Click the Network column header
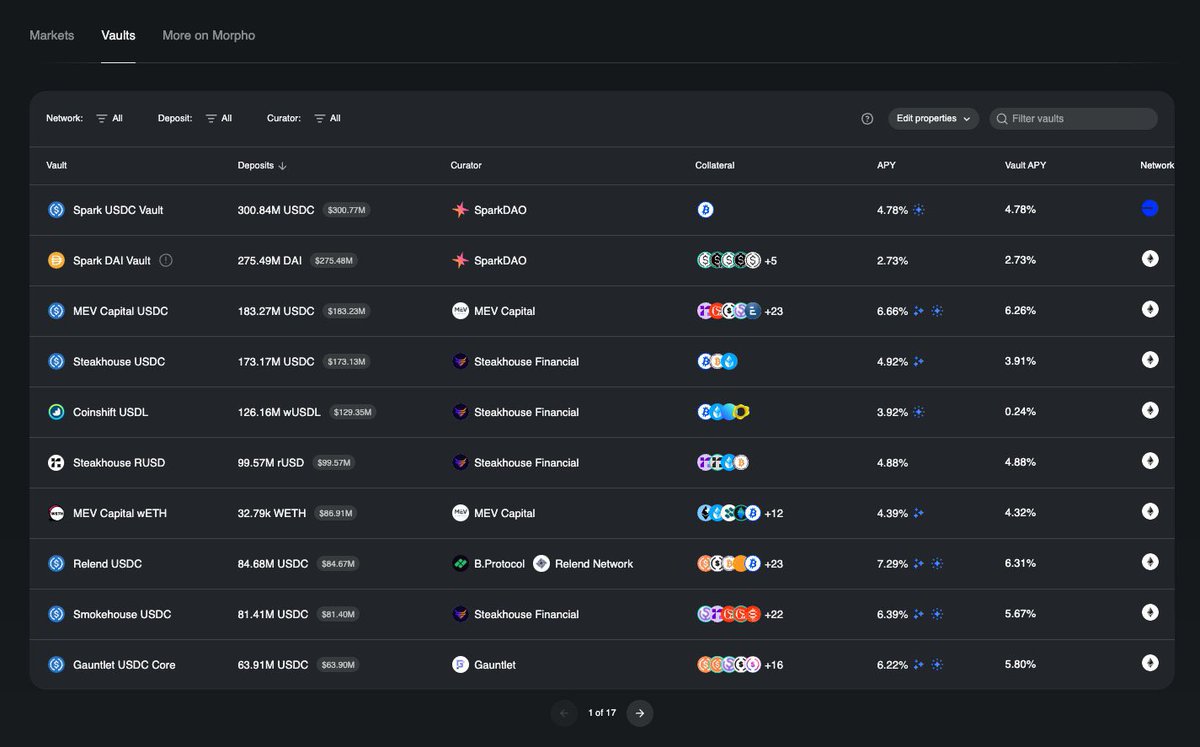Screen dimensions: 1200x747 pos(1157,165)
